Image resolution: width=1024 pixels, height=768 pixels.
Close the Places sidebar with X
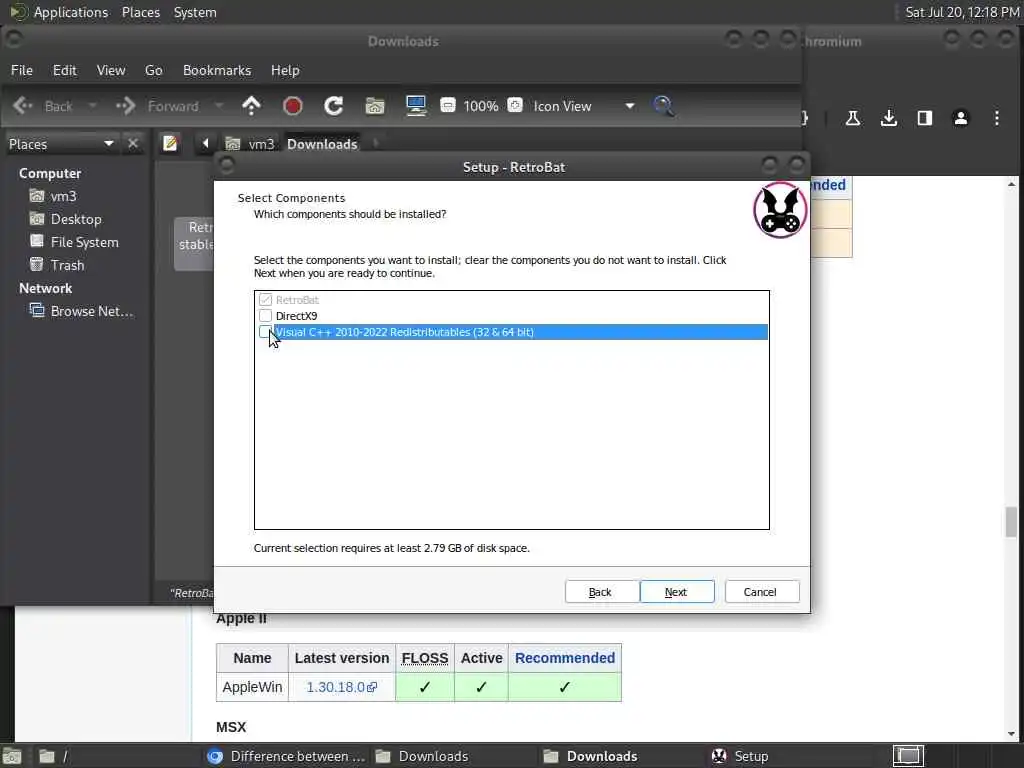(133, 143)
